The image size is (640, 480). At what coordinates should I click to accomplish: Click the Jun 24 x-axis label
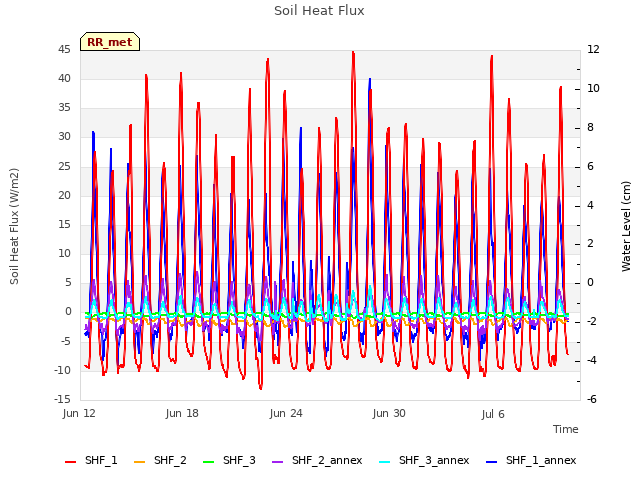286,413
